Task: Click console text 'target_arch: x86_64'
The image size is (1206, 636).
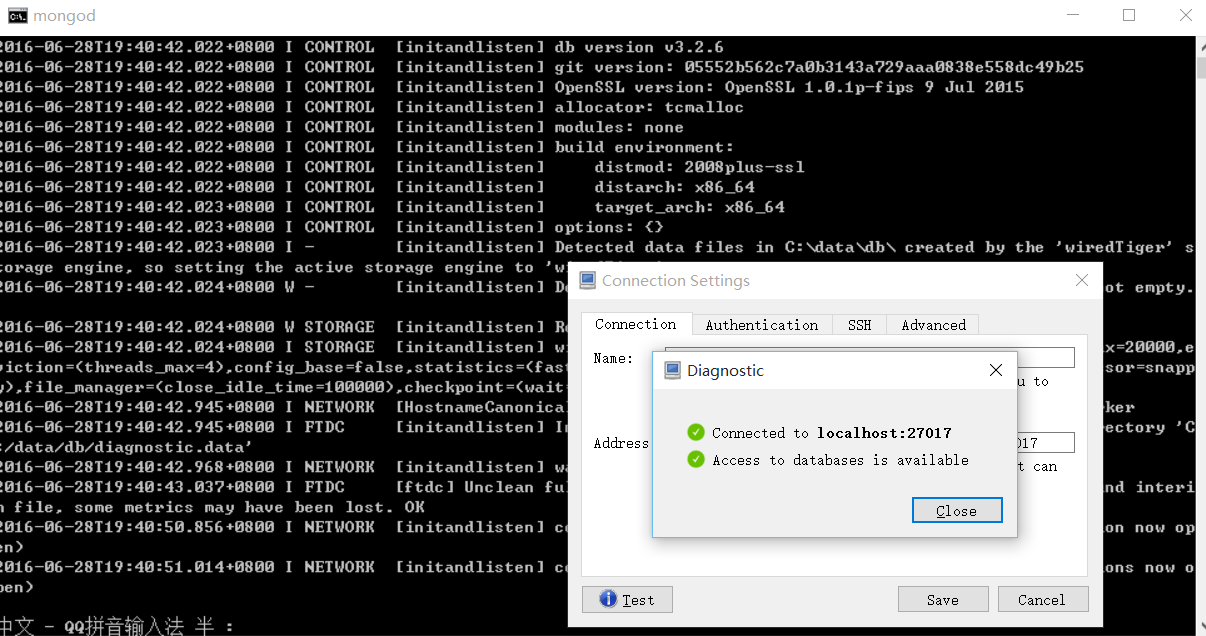Action: coord(689,207)
